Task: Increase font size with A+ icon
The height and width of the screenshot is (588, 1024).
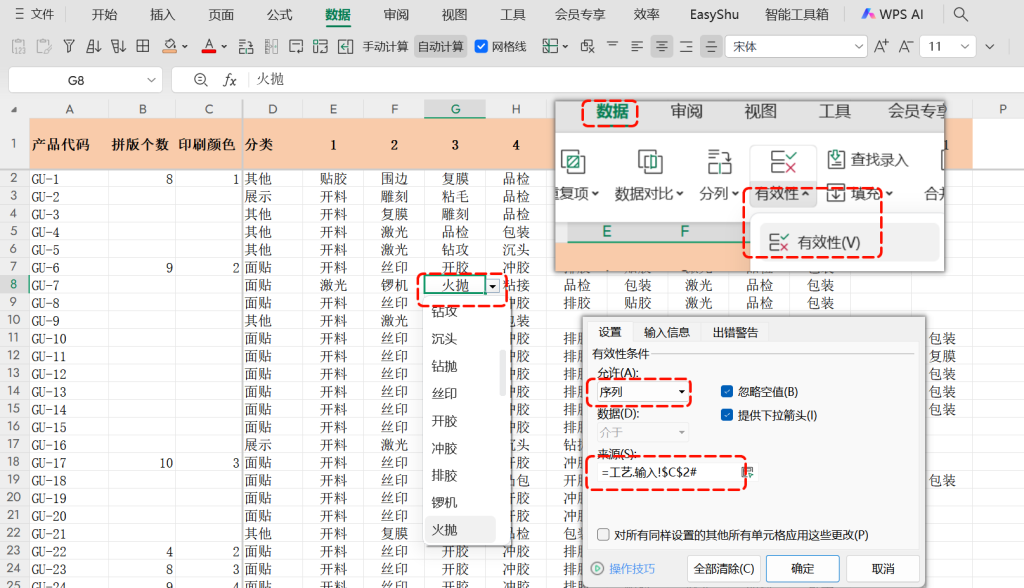Action: (881, 46)
